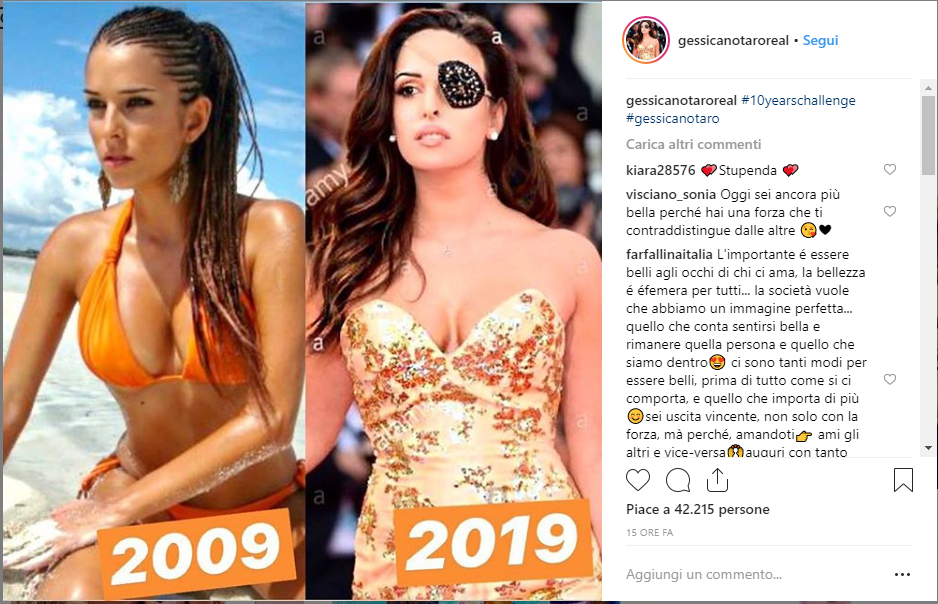The image size is (938, 604).
Task: Click the scrollbar down arrow in comments
Action: [928, 448]
